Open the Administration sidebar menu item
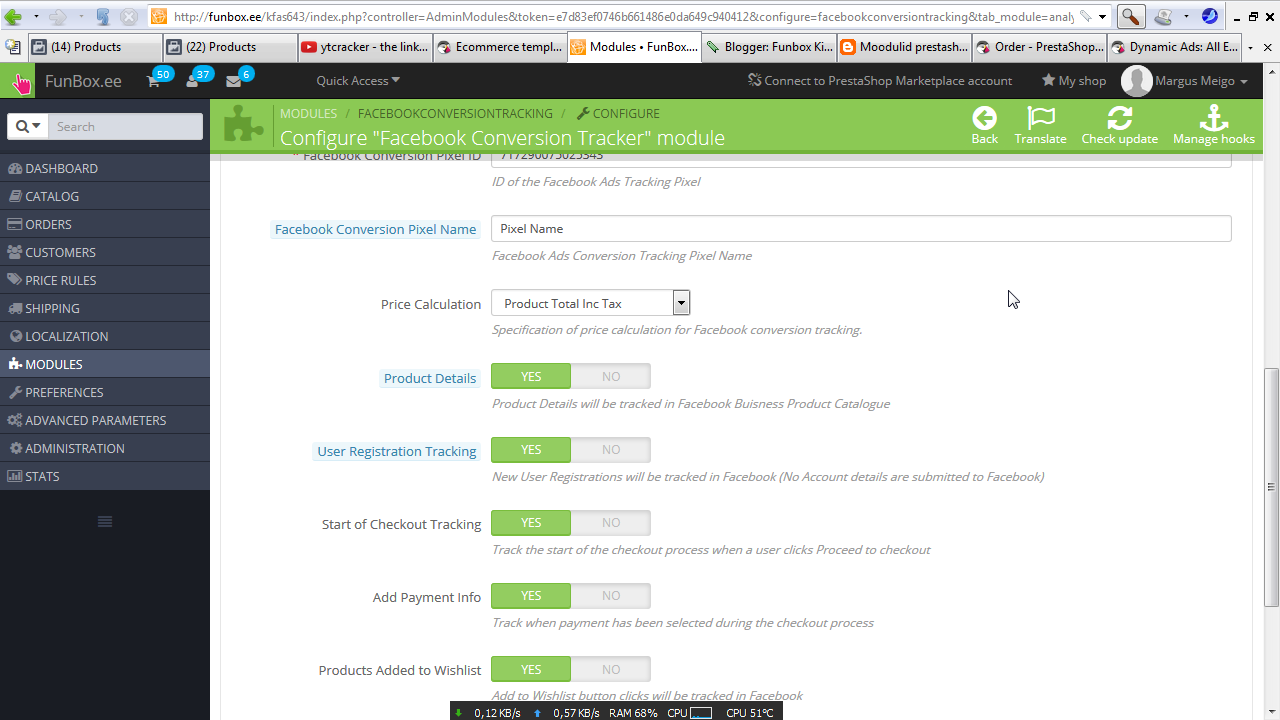 tap(105, 448)
